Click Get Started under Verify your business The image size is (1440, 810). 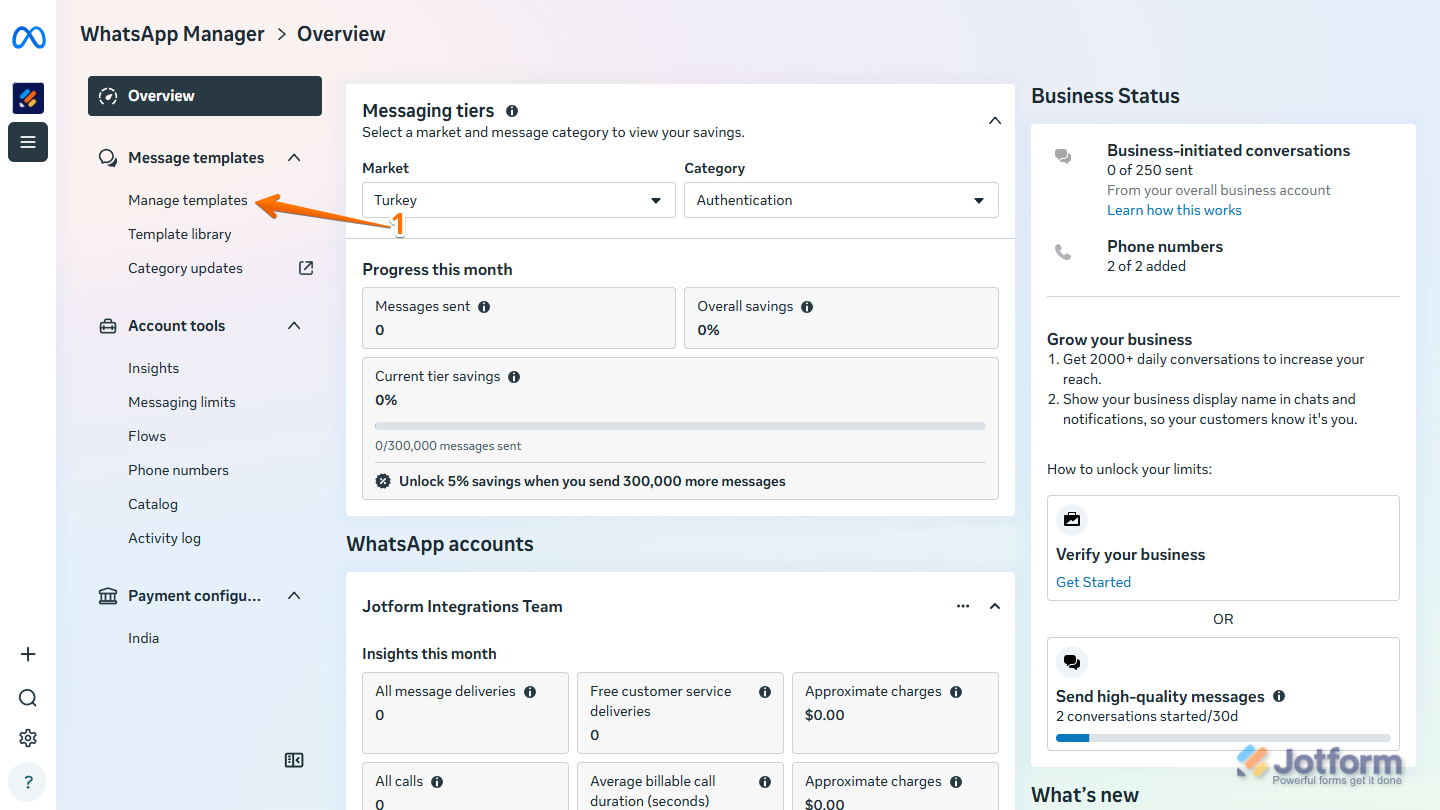point(1093,582)
